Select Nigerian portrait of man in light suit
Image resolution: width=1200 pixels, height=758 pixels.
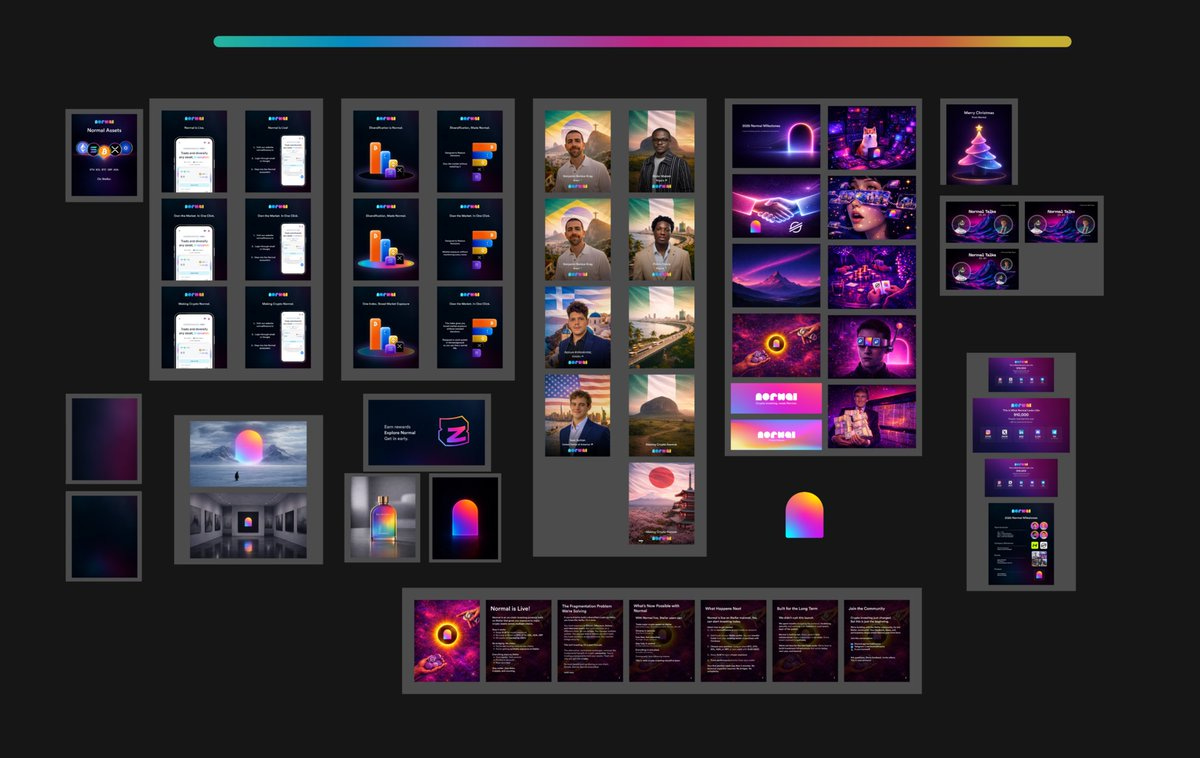(x=661, y=239)
